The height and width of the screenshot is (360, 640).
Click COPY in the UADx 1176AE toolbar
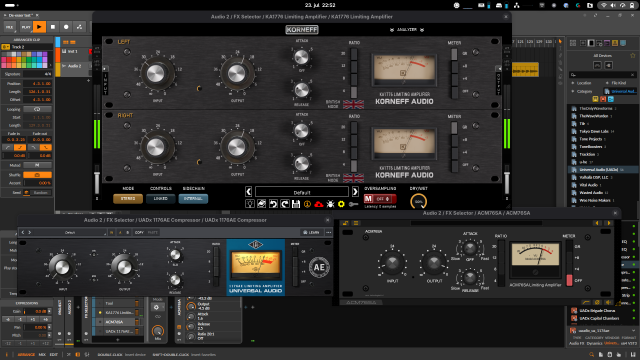point(139,232)
